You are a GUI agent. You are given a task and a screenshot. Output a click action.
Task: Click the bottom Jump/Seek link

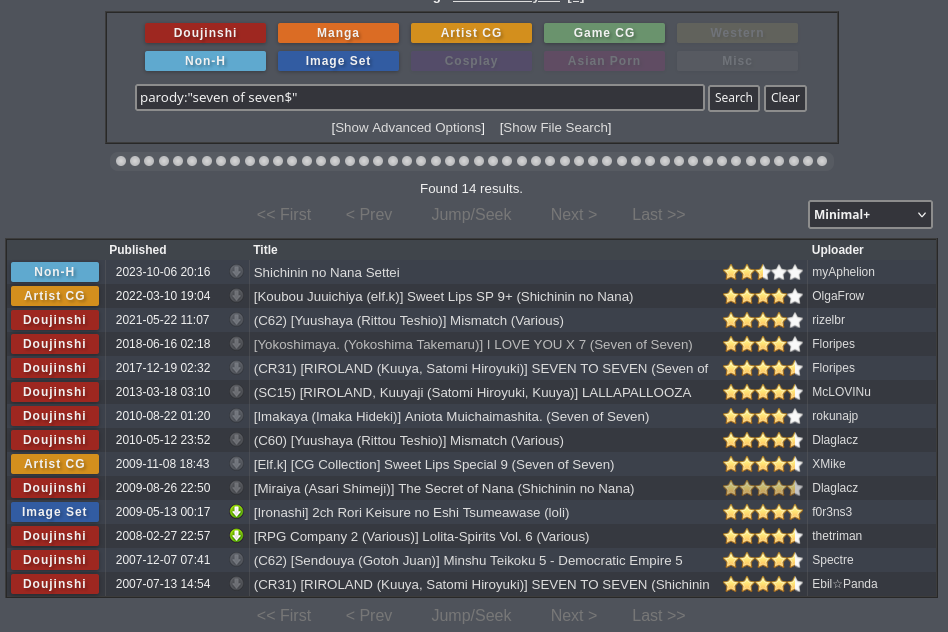[472, 615]
